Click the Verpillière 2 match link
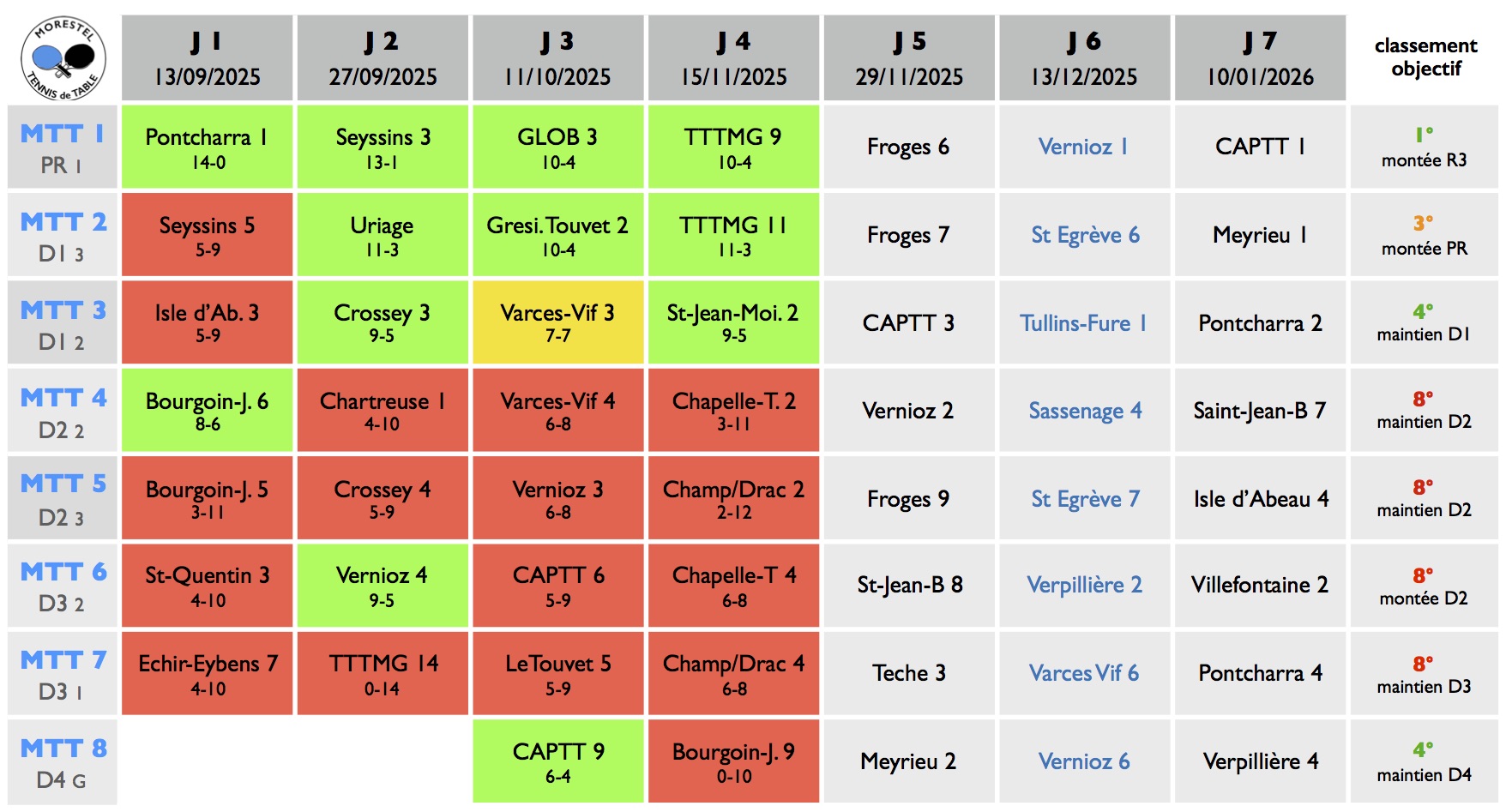Screen dimensions: 1506x812 [1084, 585]
